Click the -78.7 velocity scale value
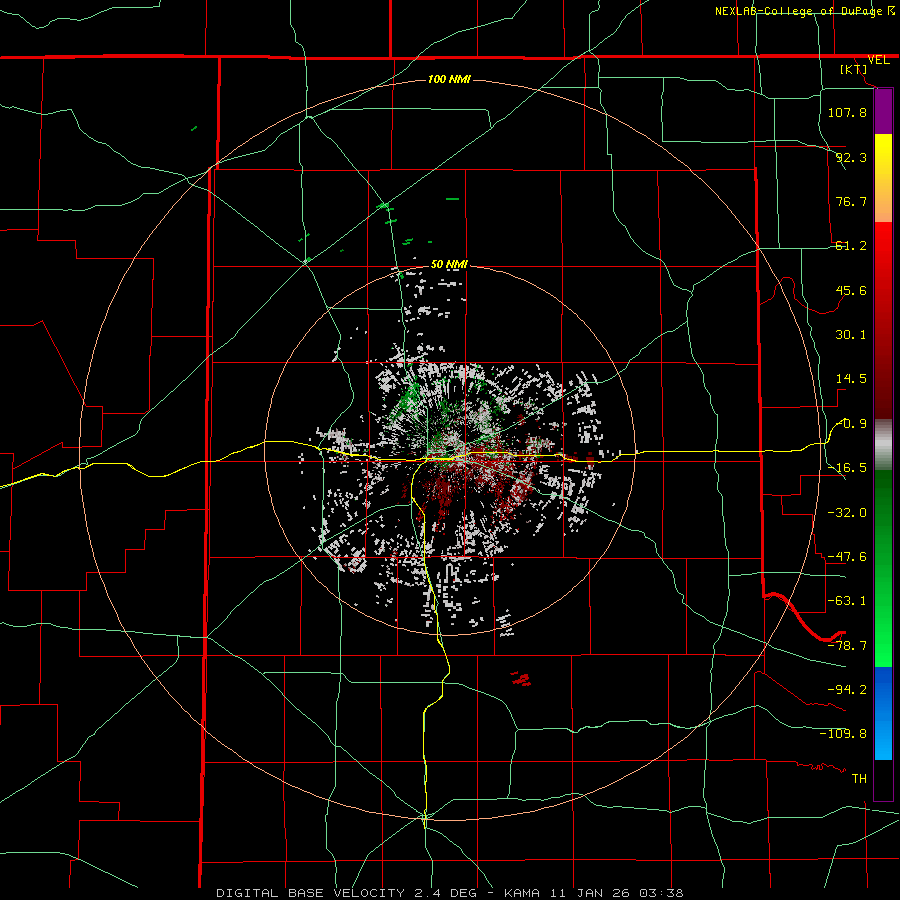The width and height of the screenshot is (900, 900). (x=847, y=646)
